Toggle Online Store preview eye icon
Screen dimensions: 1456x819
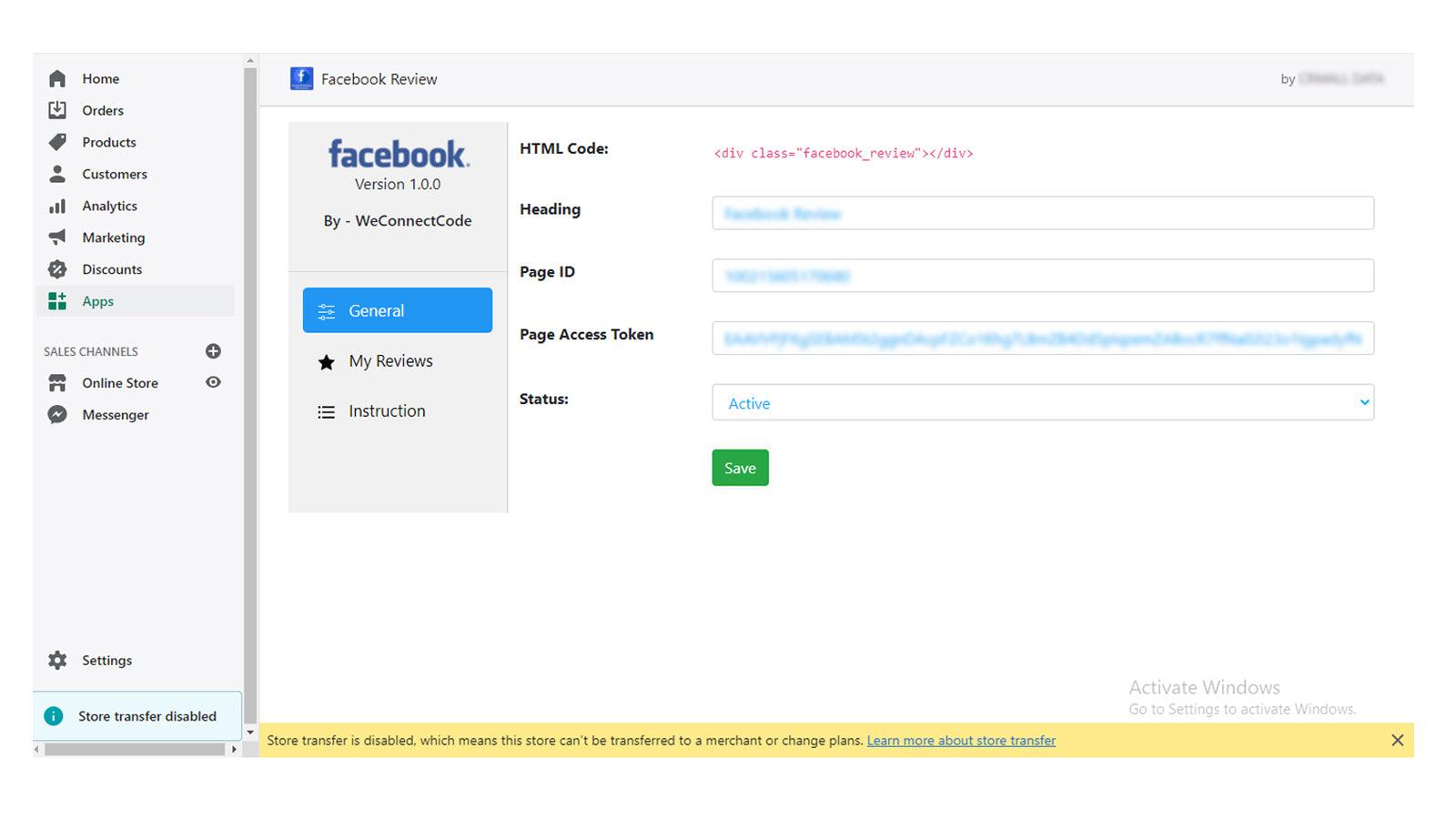click(x=213, y=382)
